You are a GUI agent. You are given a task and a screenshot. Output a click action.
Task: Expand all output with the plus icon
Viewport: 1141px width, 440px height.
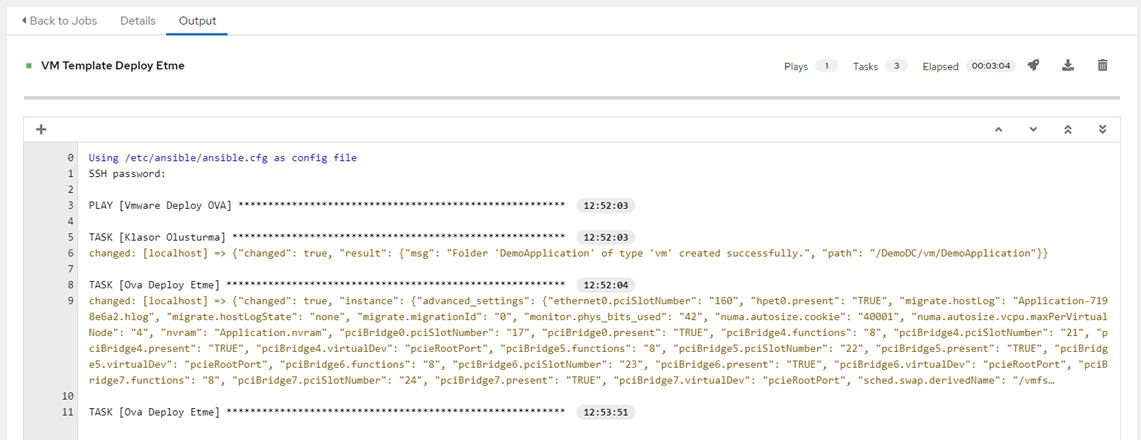coord(41,129)
